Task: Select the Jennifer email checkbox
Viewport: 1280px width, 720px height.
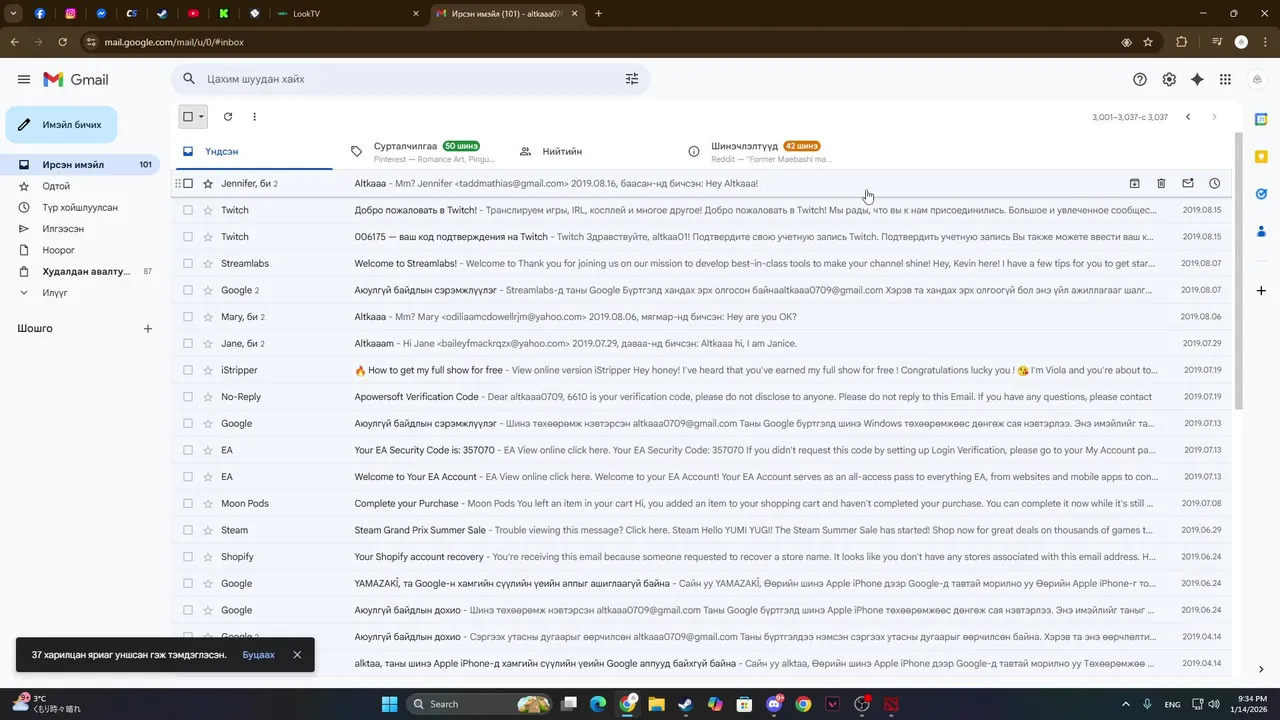Action: point(188,184)
